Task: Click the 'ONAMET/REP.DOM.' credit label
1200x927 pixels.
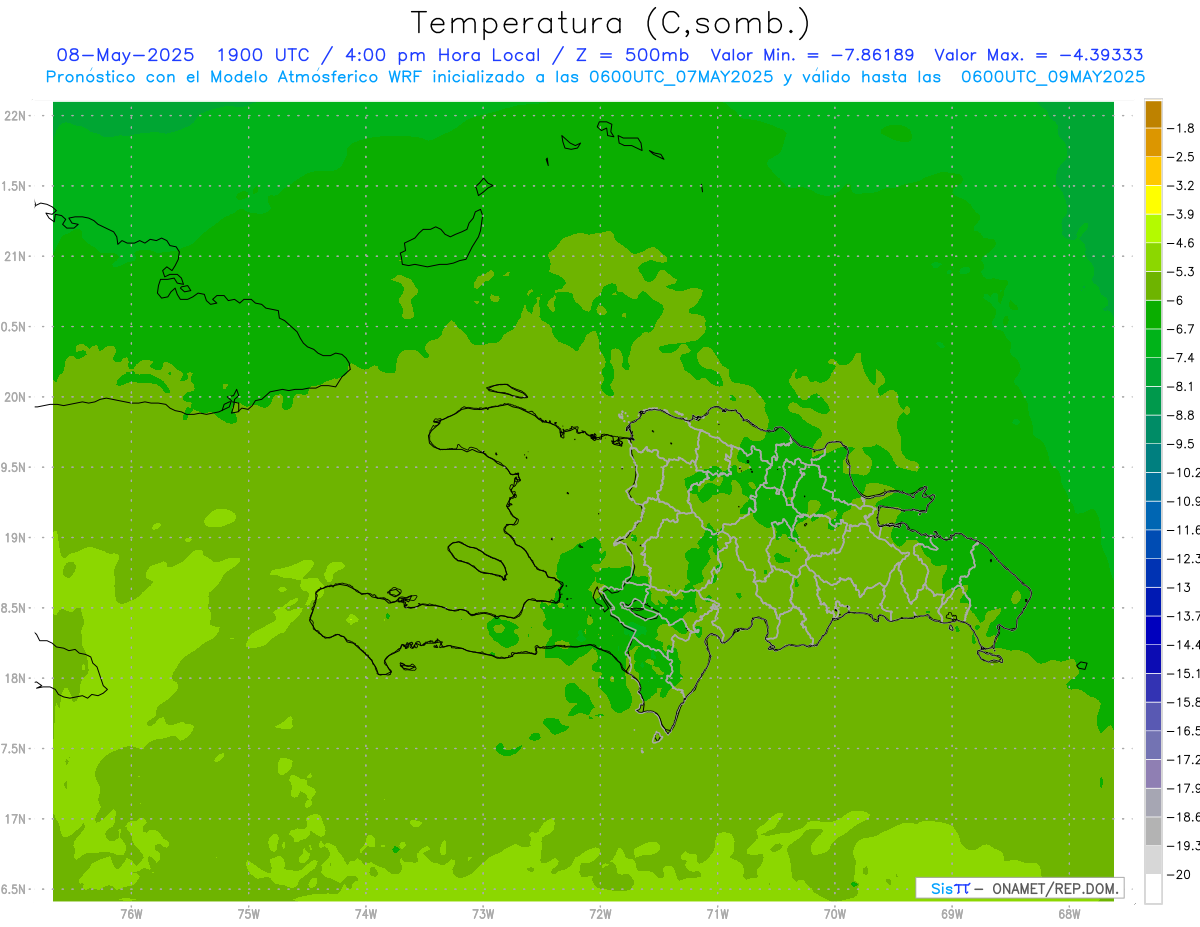Action: point(1056,888)
